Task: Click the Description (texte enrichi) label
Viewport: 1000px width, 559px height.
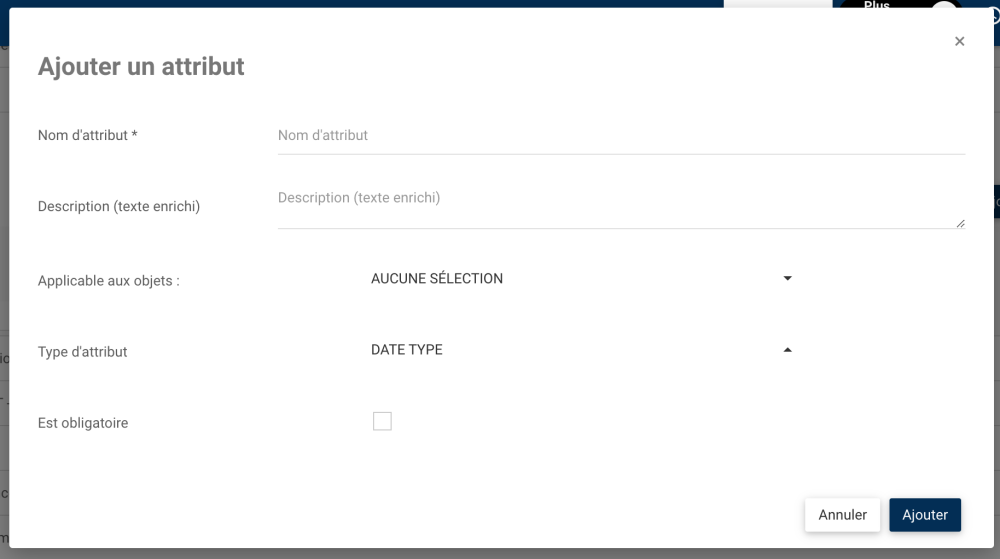Action: pos(119,207)
